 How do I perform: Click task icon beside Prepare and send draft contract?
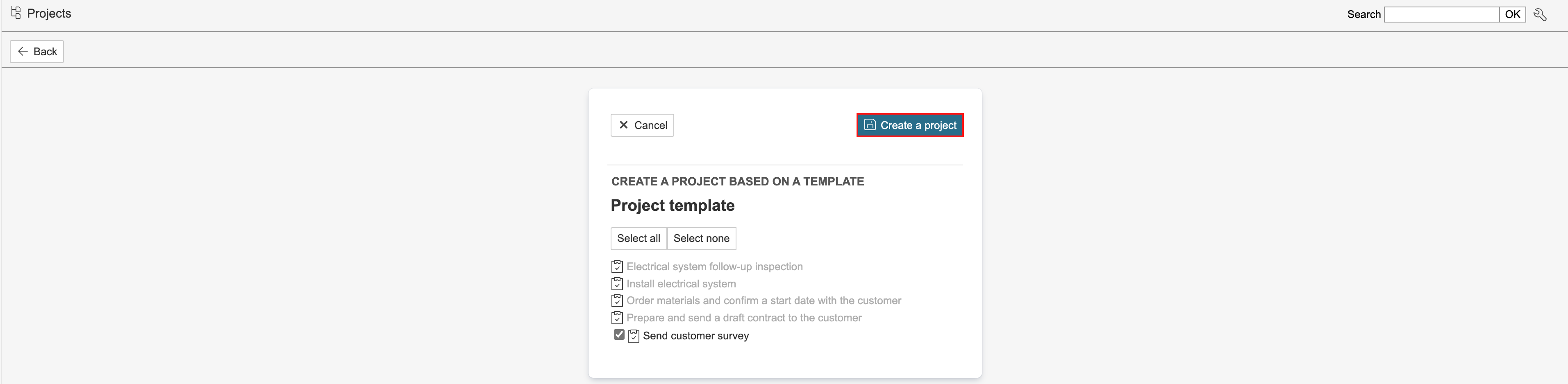[617, 318]
